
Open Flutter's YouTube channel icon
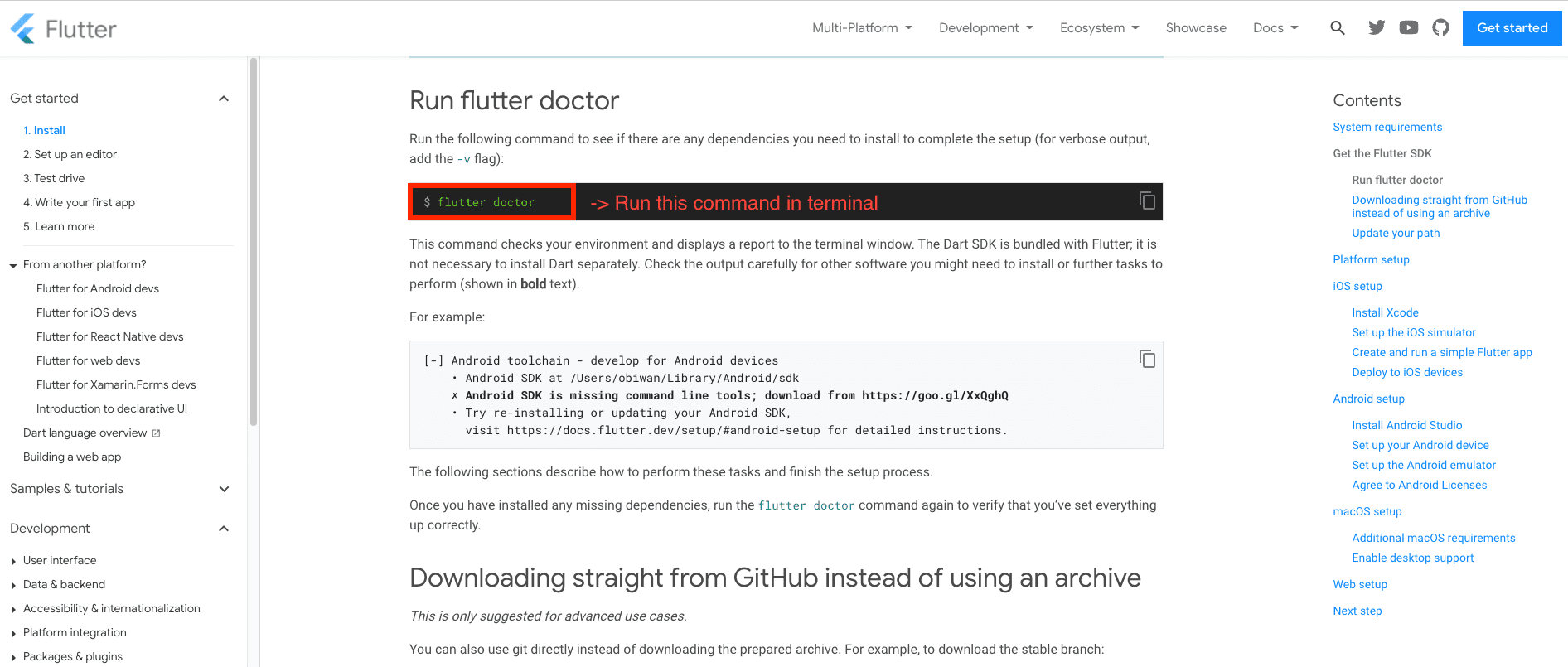pos(1408,28)
